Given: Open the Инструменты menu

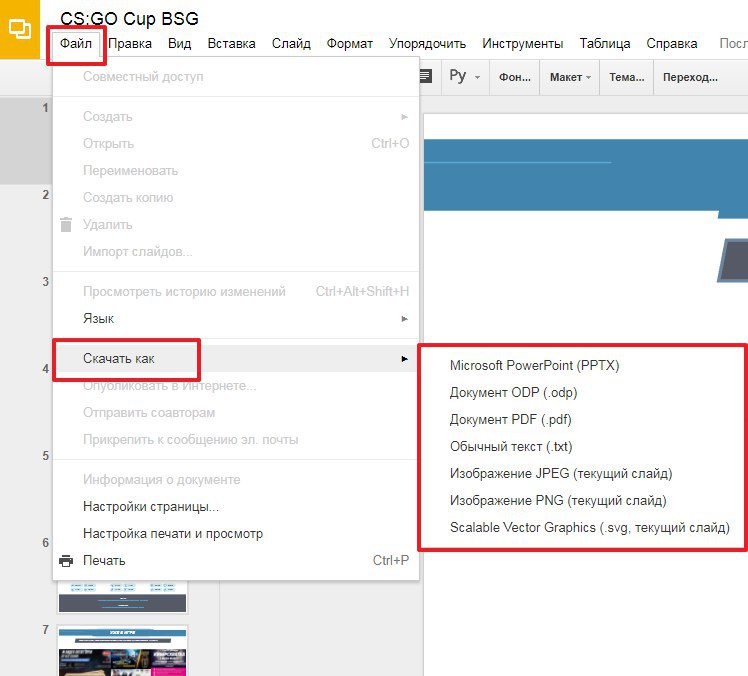Looking at the screenshot, I should [x=522, y=43].
